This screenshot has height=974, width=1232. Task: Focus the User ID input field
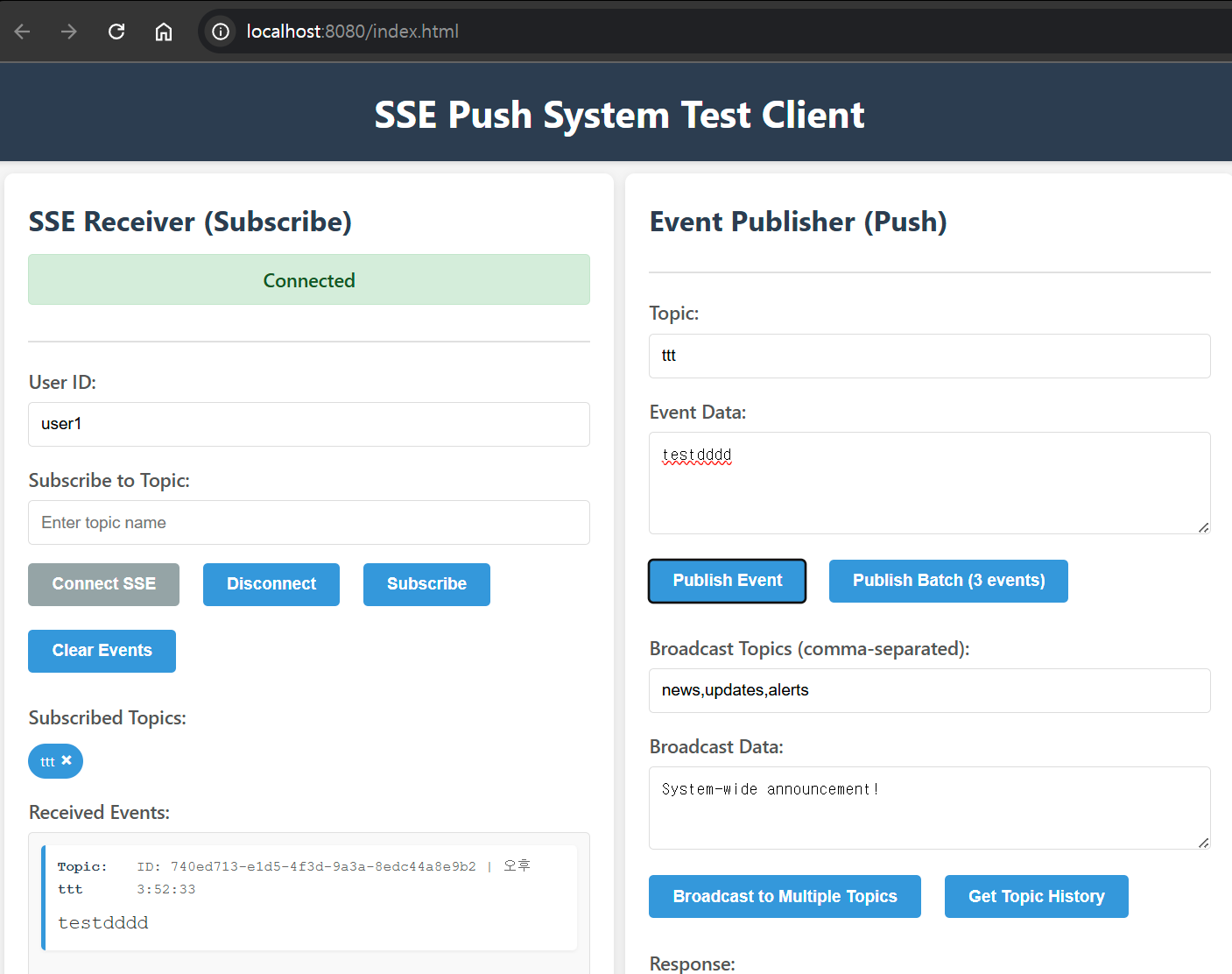[x=309, y=424]
